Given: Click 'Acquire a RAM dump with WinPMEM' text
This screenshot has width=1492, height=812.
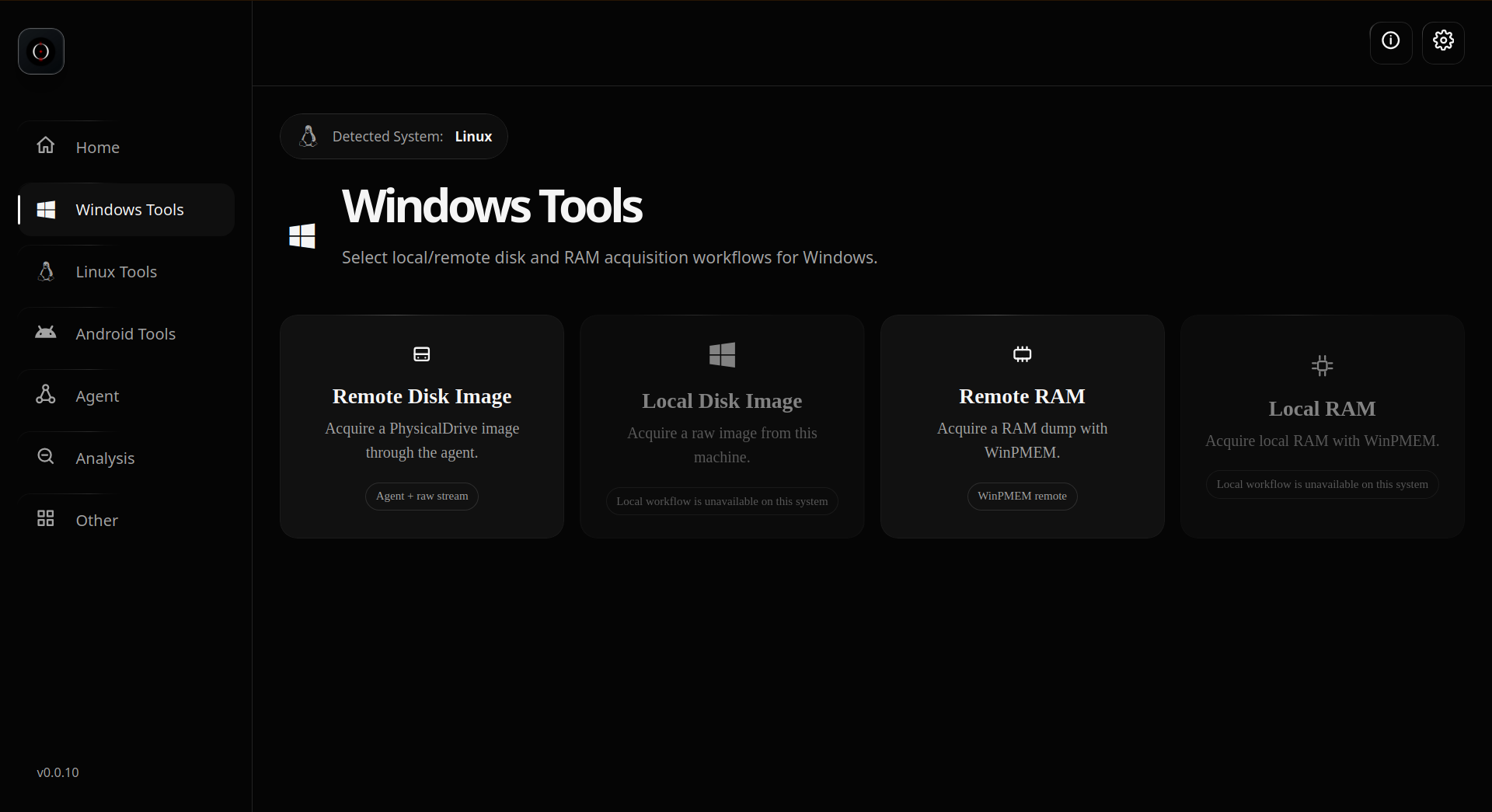Looking at the screenshot, I should coord(1022,441).
